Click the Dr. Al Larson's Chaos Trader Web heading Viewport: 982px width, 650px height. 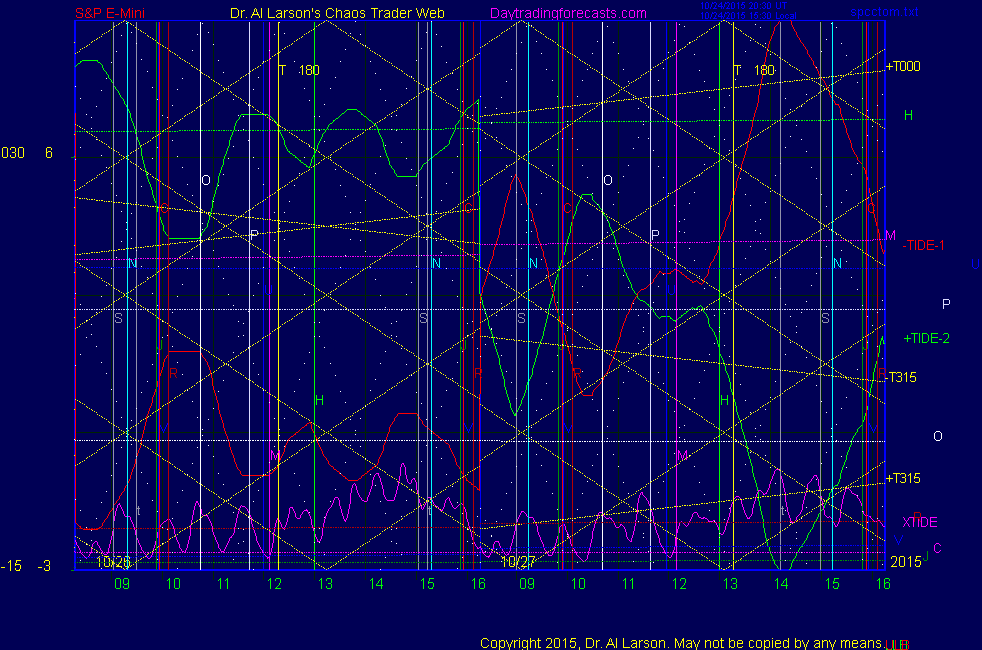[337, 13]
